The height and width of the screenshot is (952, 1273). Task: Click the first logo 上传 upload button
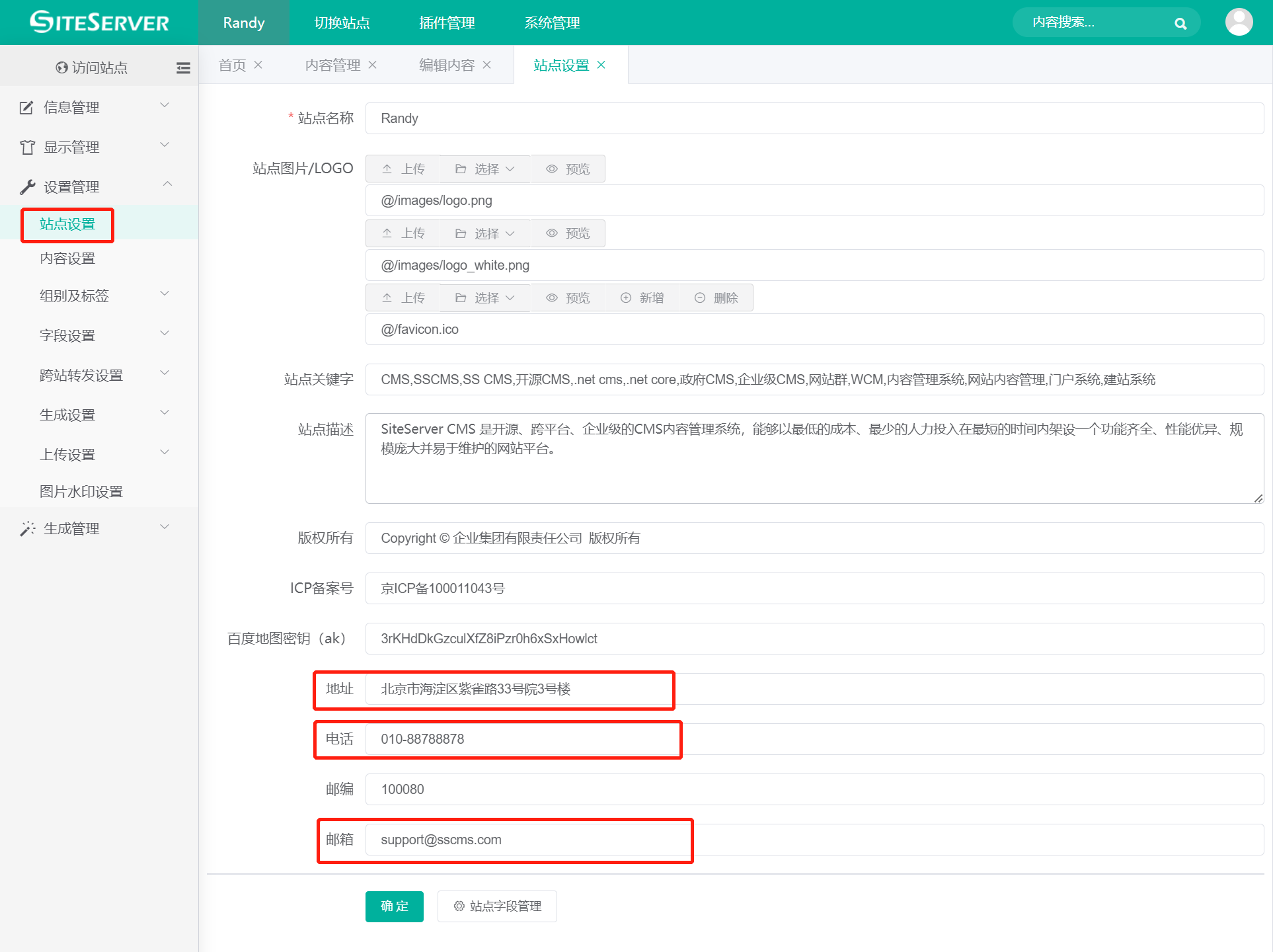403,169
